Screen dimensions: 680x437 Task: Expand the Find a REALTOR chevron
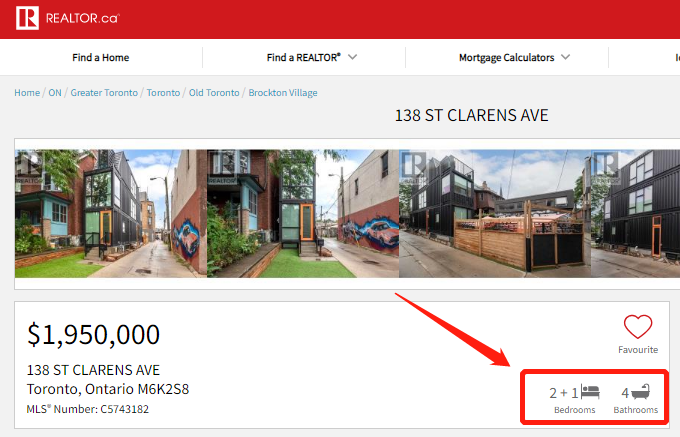(353, 57)
